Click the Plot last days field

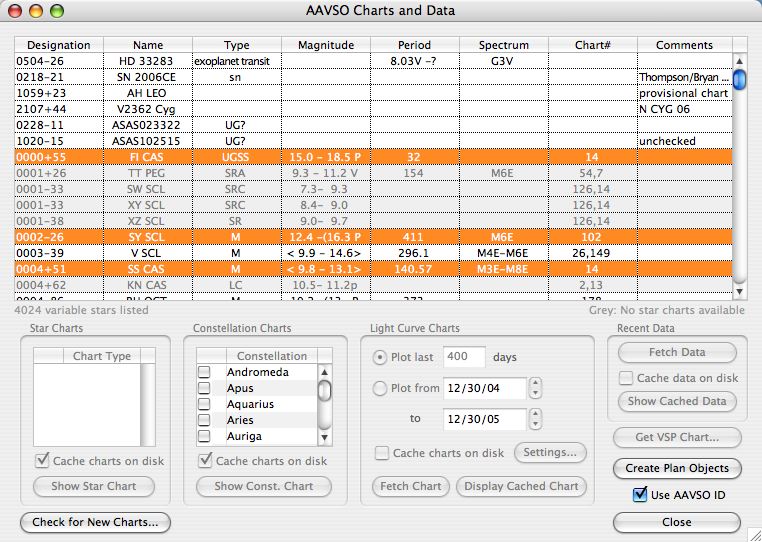[464, 357]
